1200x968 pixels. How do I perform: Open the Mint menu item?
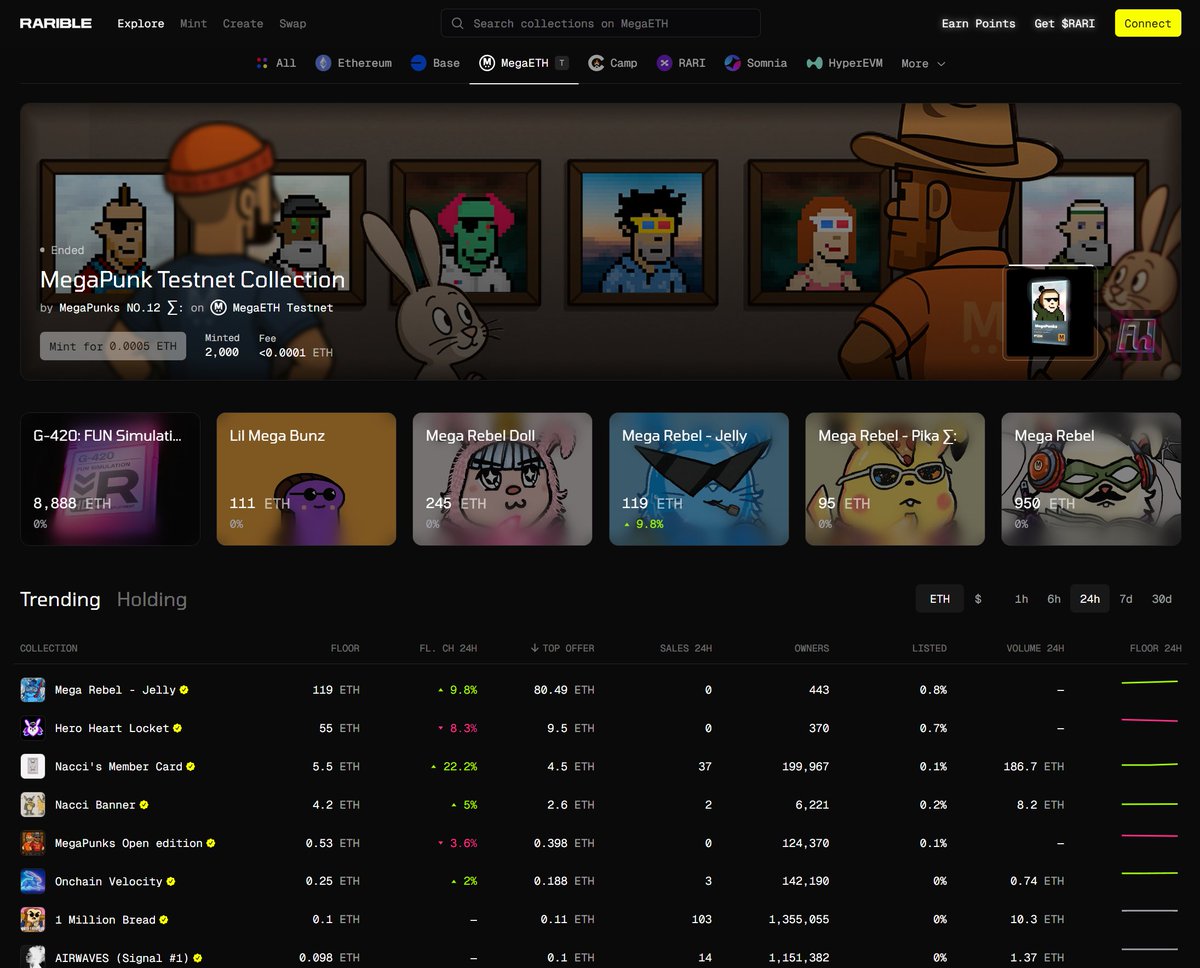pyautogui.click(x=194, y=23)
